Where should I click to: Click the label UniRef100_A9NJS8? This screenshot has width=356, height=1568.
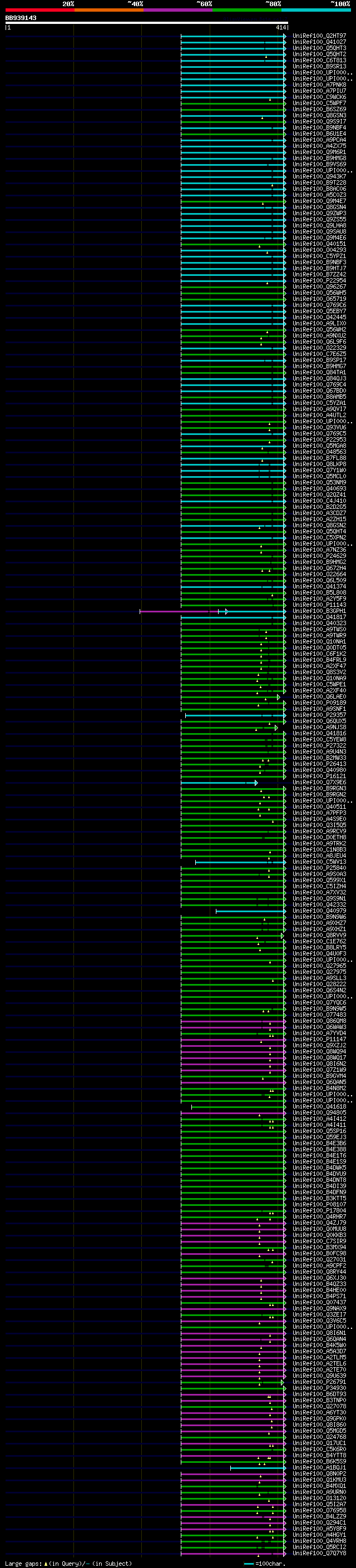(x=319, y=728)
